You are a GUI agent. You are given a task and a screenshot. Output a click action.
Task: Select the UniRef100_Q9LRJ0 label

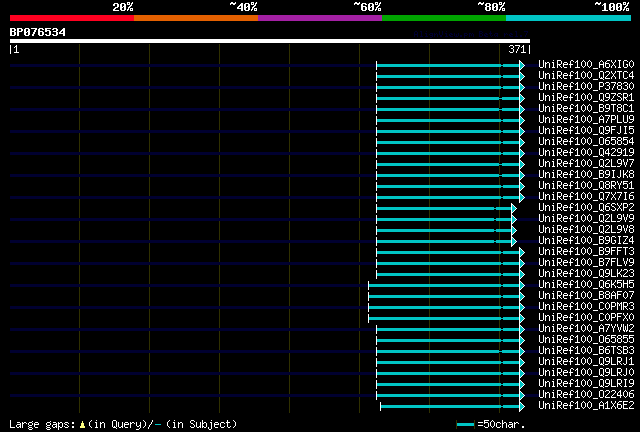pos(586,373)
